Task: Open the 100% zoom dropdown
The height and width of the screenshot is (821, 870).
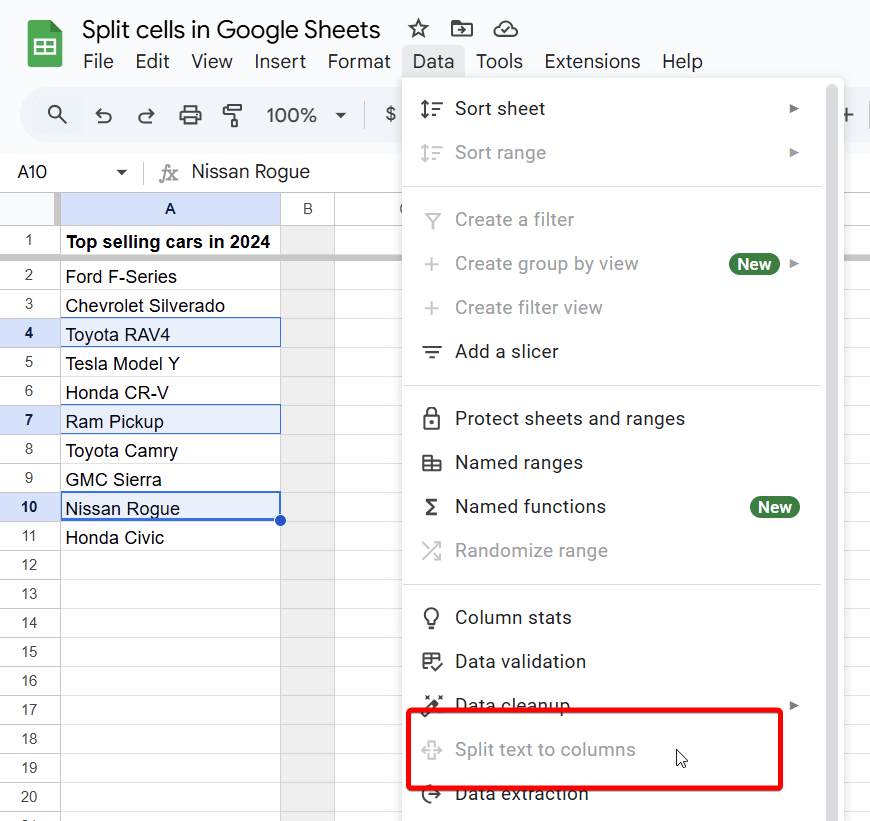Action: click(x=306, y=115)
